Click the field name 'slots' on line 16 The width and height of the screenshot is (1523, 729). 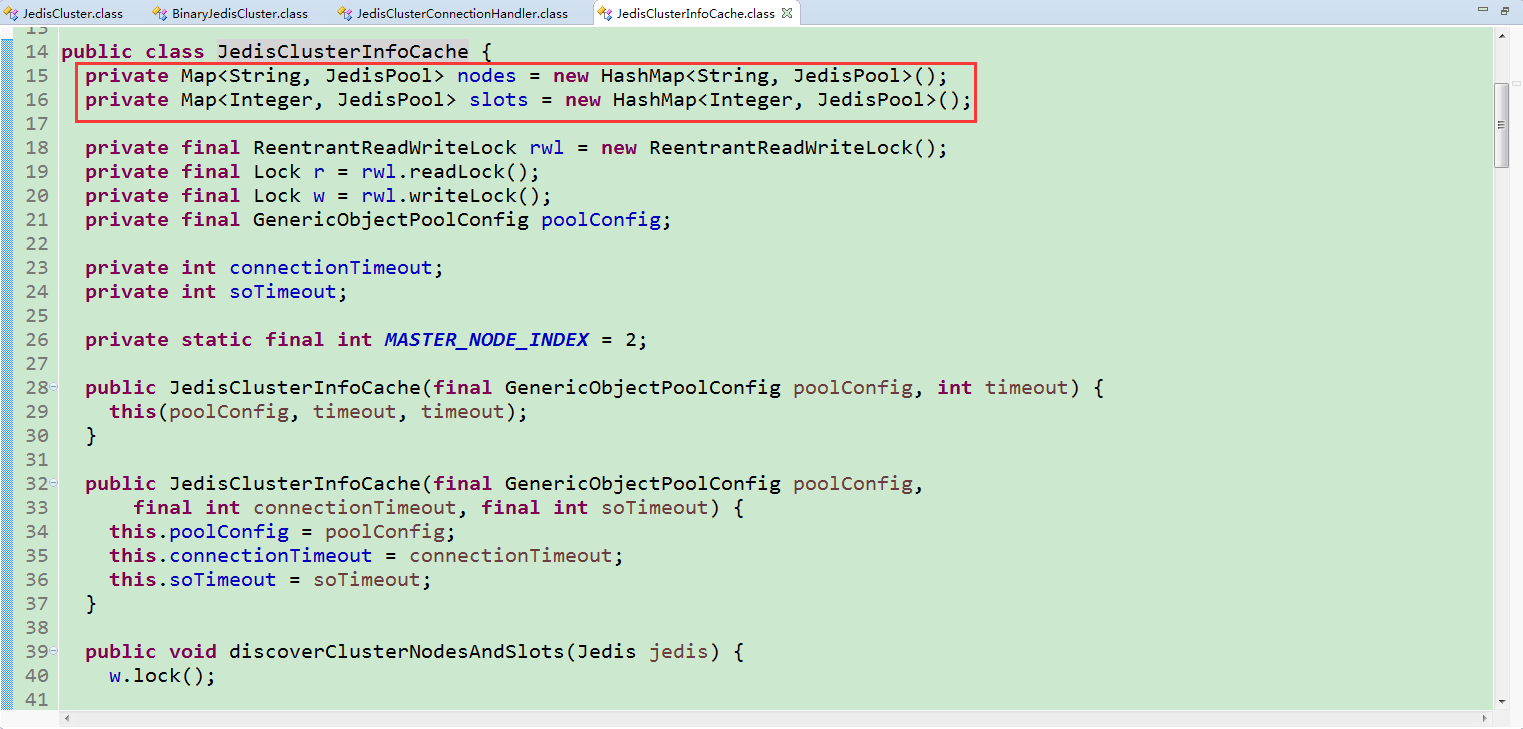click(x=499, y=100)
